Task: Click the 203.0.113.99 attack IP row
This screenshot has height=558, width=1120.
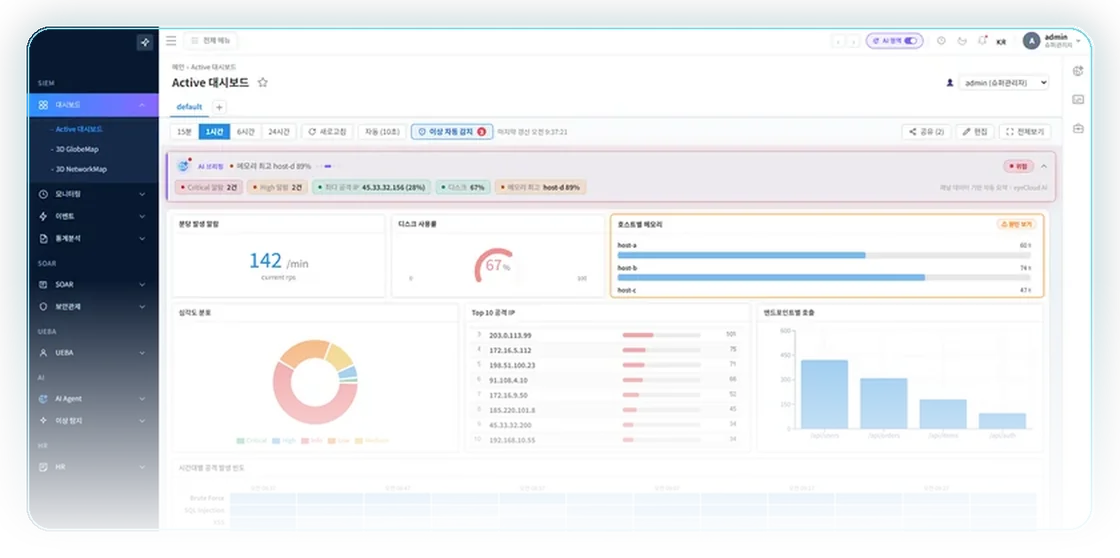Action: (606, 334)
